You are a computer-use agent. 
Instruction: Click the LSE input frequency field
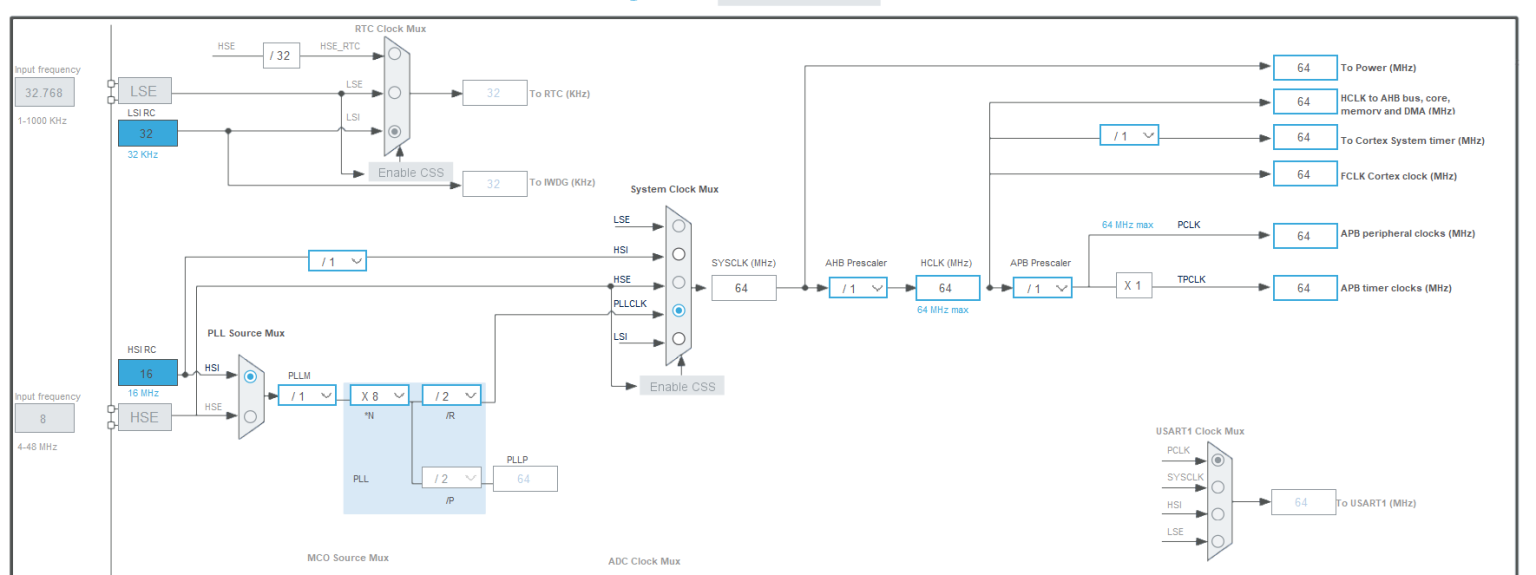44,92
